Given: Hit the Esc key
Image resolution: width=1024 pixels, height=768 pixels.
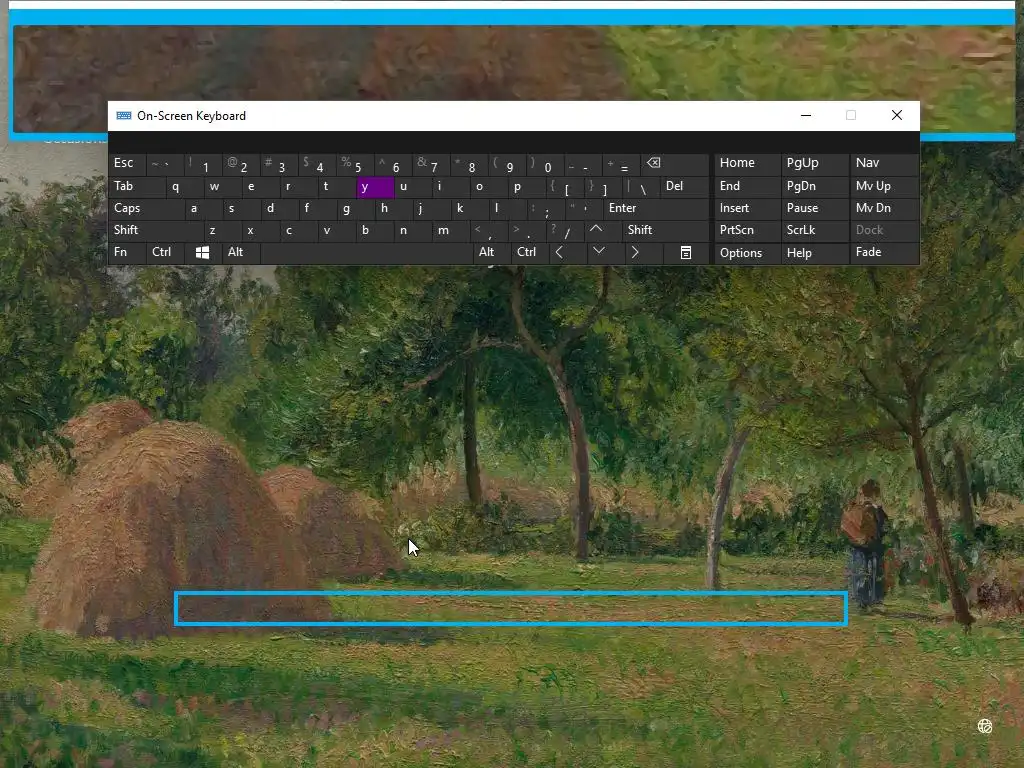Looking at the screenshot, I should pos(127,163).
